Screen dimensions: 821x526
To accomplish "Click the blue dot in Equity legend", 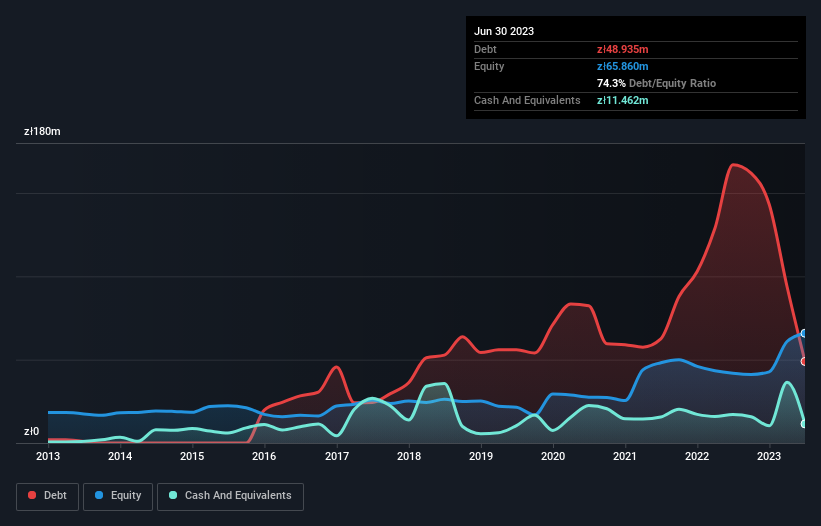I will (x=99, y=495).
